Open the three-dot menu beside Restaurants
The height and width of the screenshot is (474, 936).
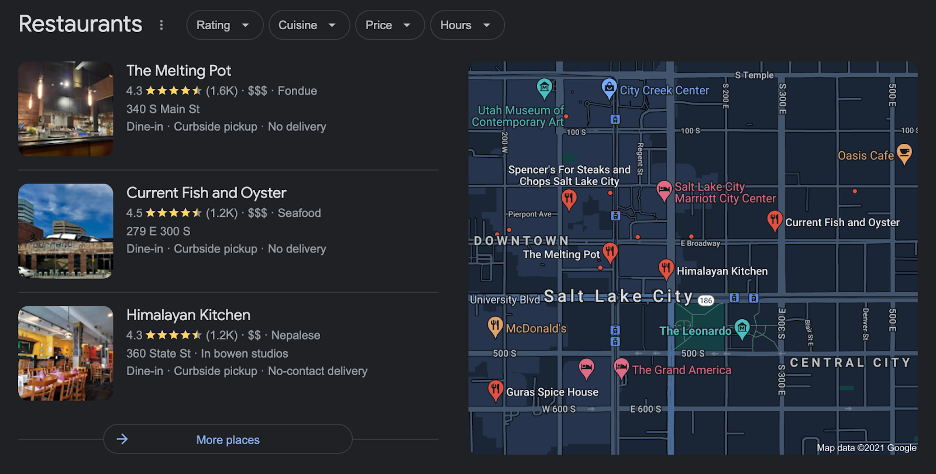tap(161, 25)
